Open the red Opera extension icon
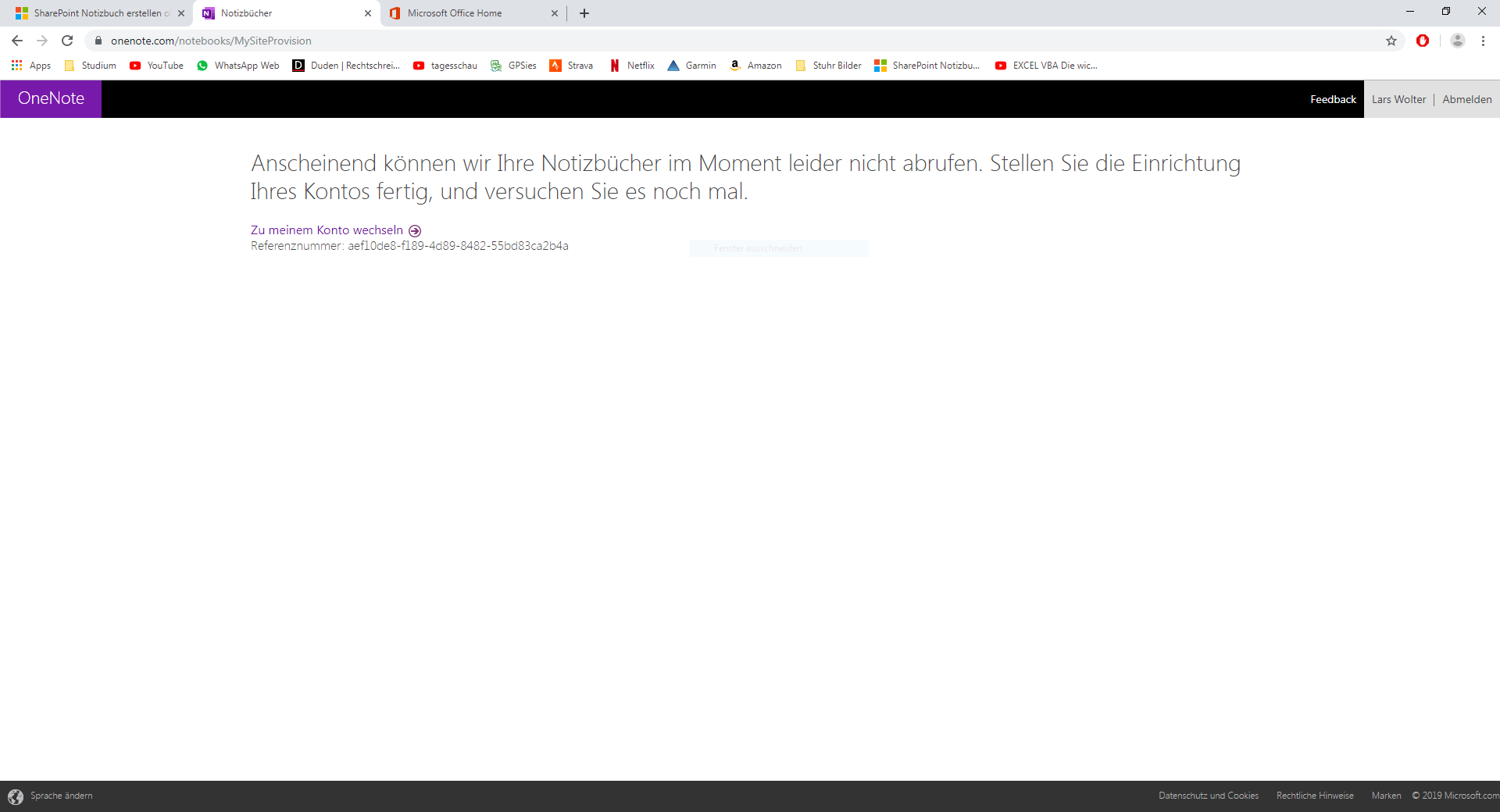Image resolution: width=1500 pixels, height=812 pixels. [1423, 41]
